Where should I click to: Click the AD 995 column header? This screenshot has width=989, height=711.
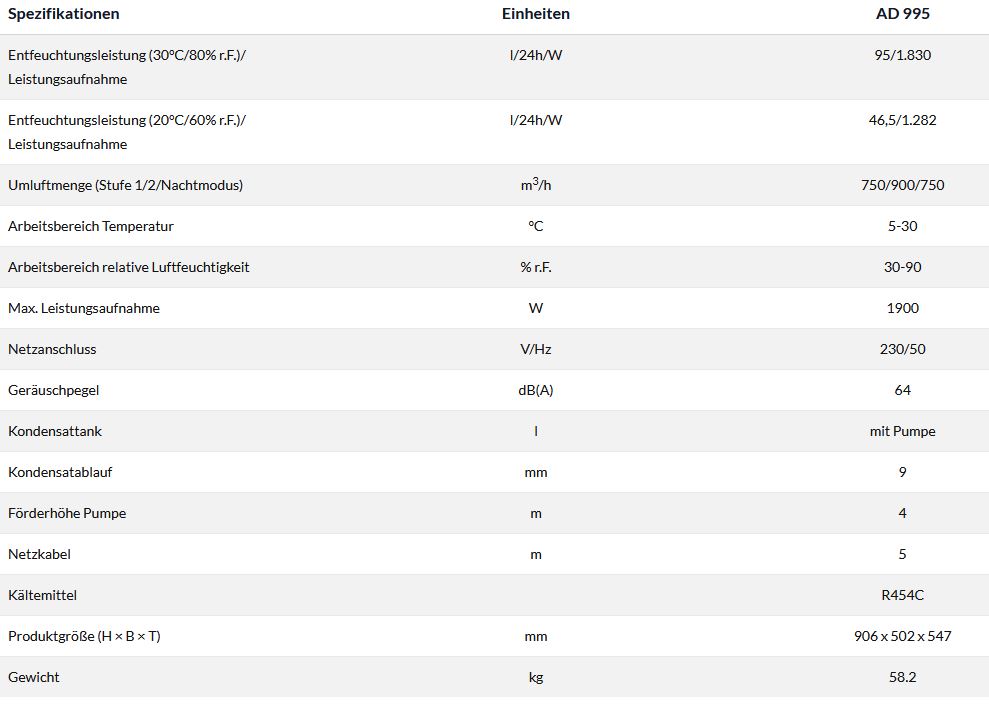tap(902, 14)
